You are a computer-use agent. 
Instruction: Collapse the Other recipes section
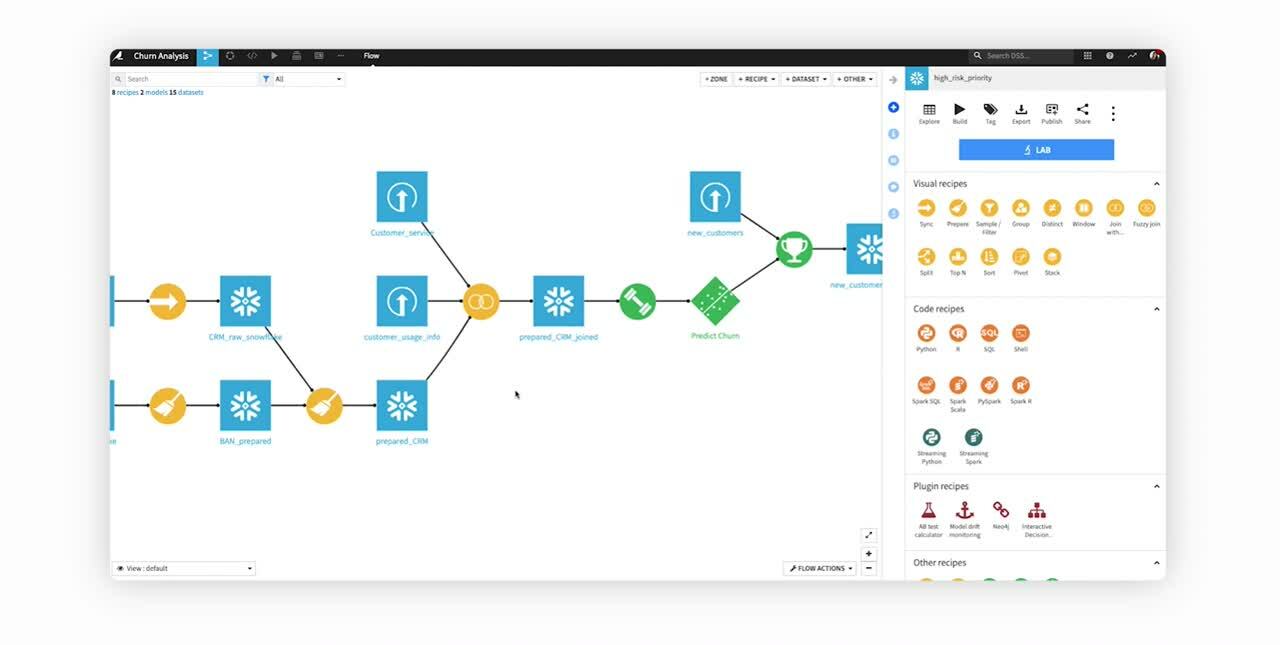1157,563
